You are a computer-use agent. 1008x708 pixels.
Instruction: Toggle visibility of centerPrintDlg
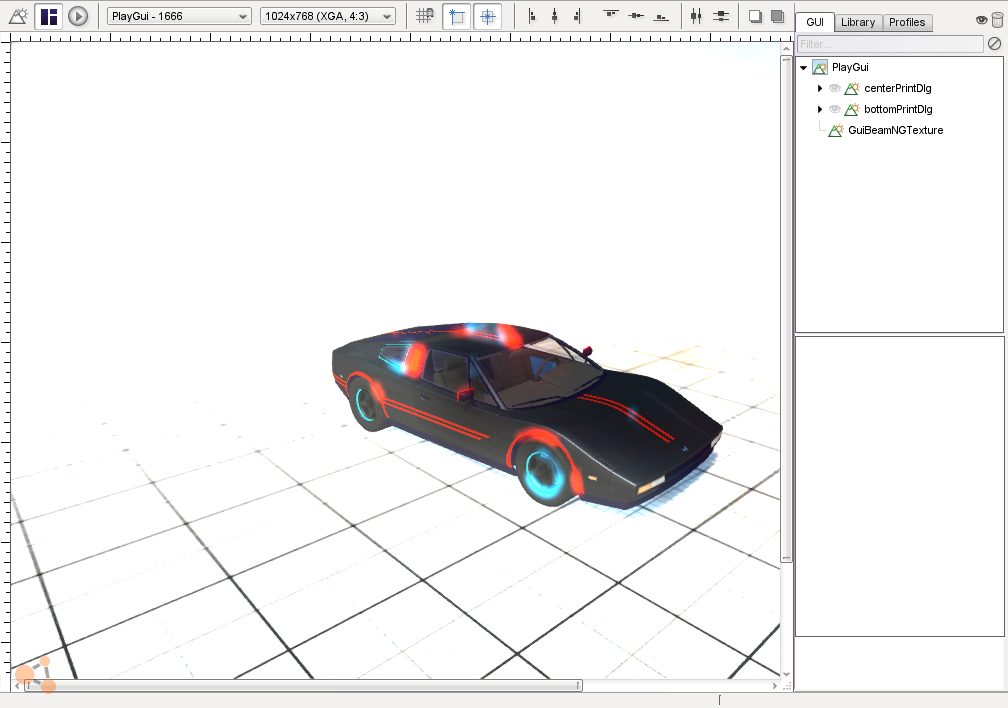click(x=834, y=88)
